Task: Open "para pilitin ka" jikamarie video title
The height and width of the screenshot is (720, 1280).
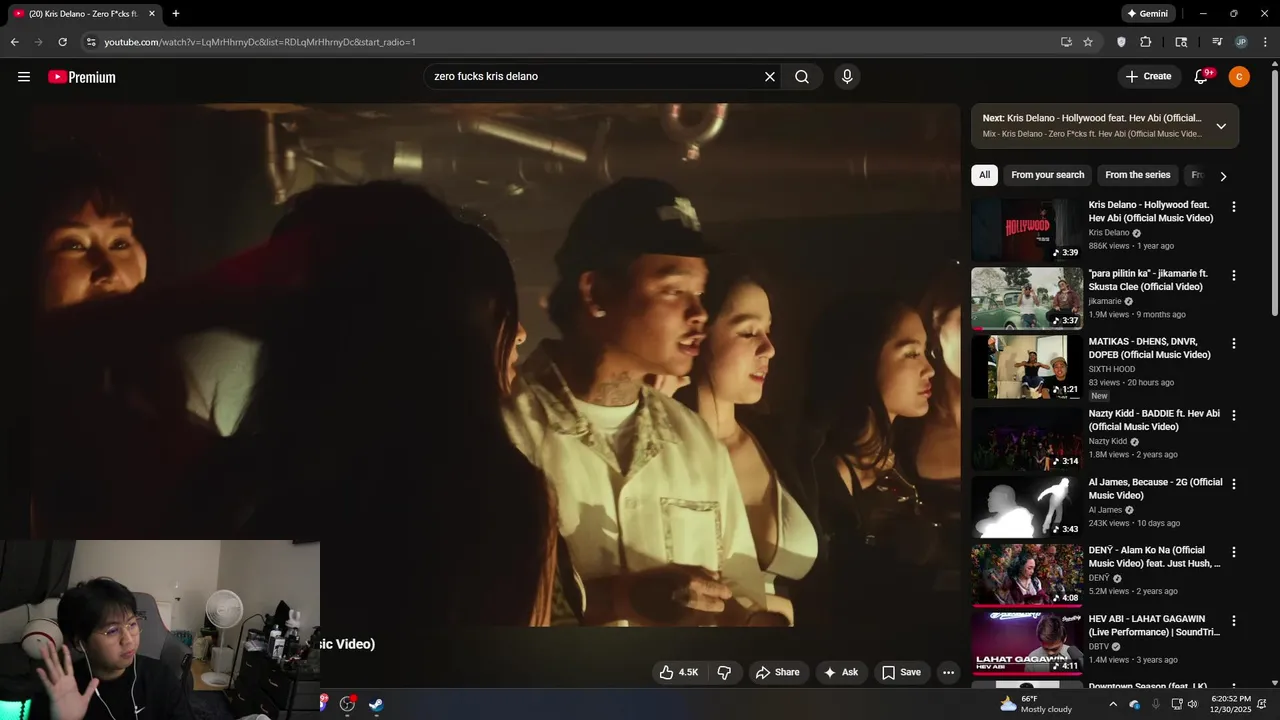Action: pos(1148,280)
